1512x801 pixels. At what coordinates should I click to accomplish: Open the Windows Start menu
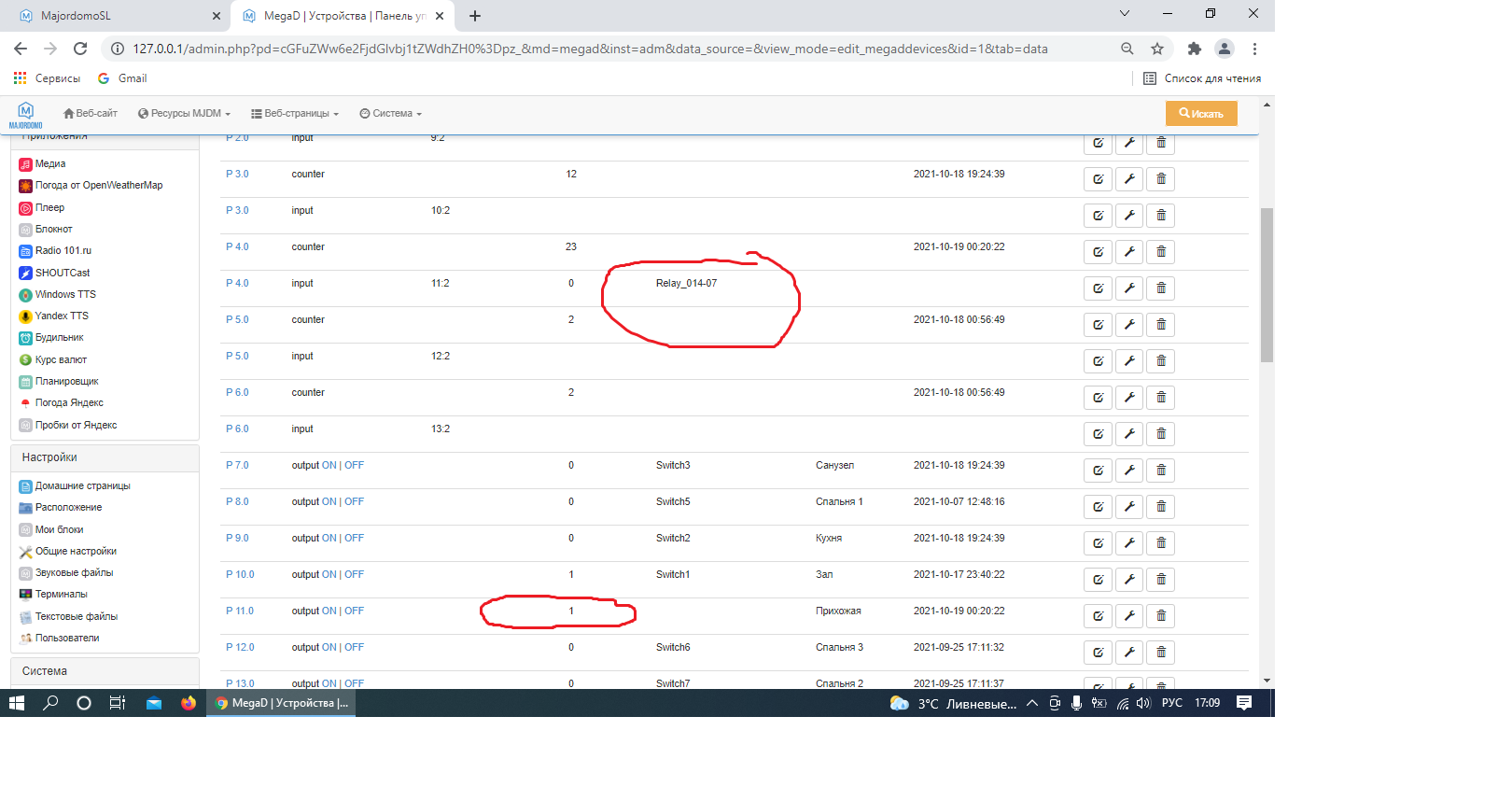pyautogui.click(x=17, y=703)
